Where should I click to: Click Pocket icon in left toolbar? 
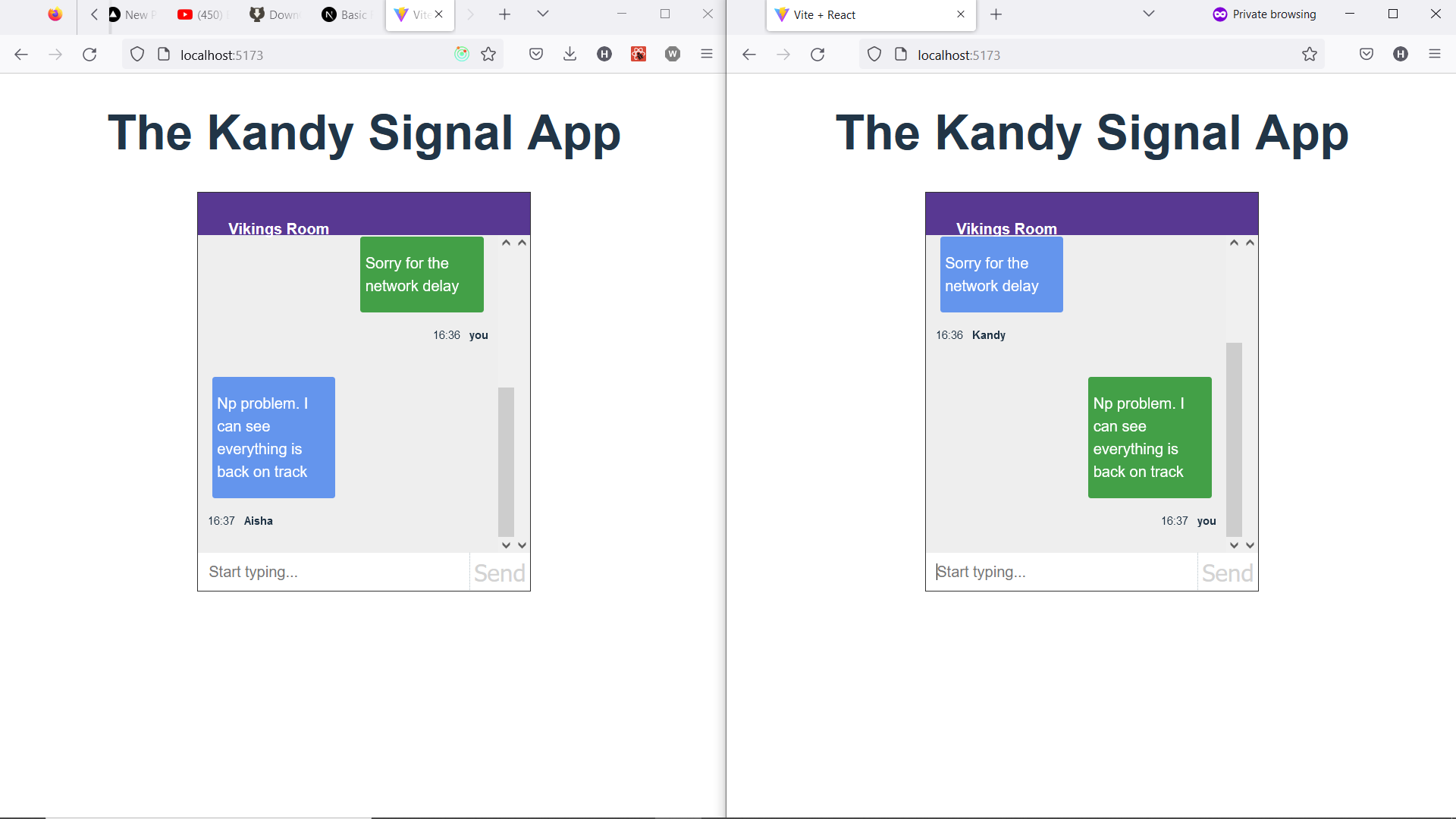(536, 55)
